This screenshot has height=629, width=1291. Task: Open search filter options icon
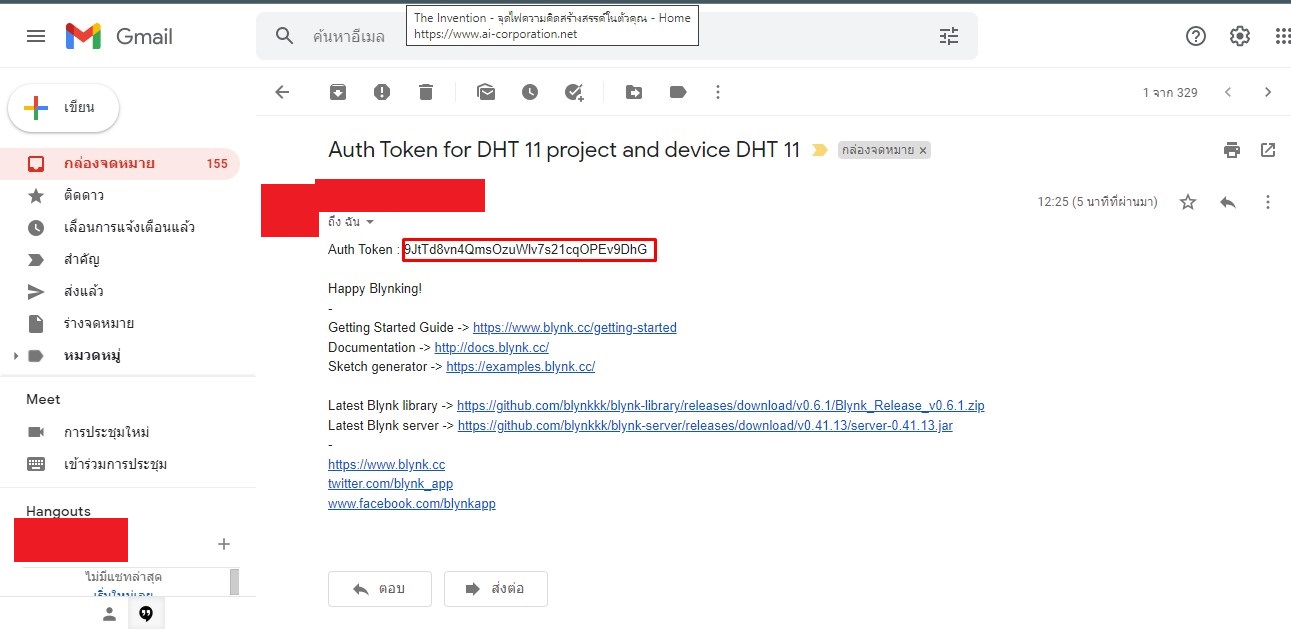[x=949, y=36]
